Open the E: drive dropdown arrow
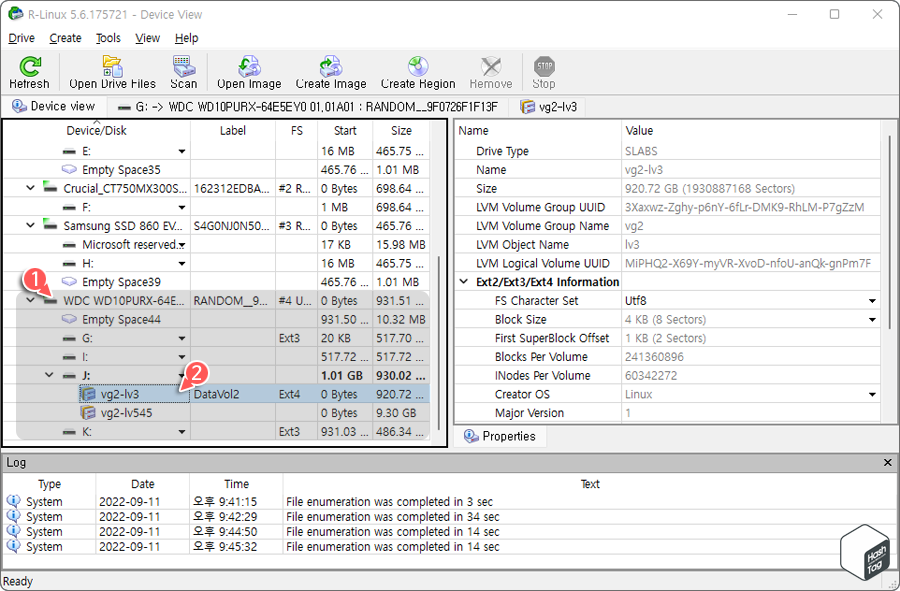 click(x=181, y=150)
